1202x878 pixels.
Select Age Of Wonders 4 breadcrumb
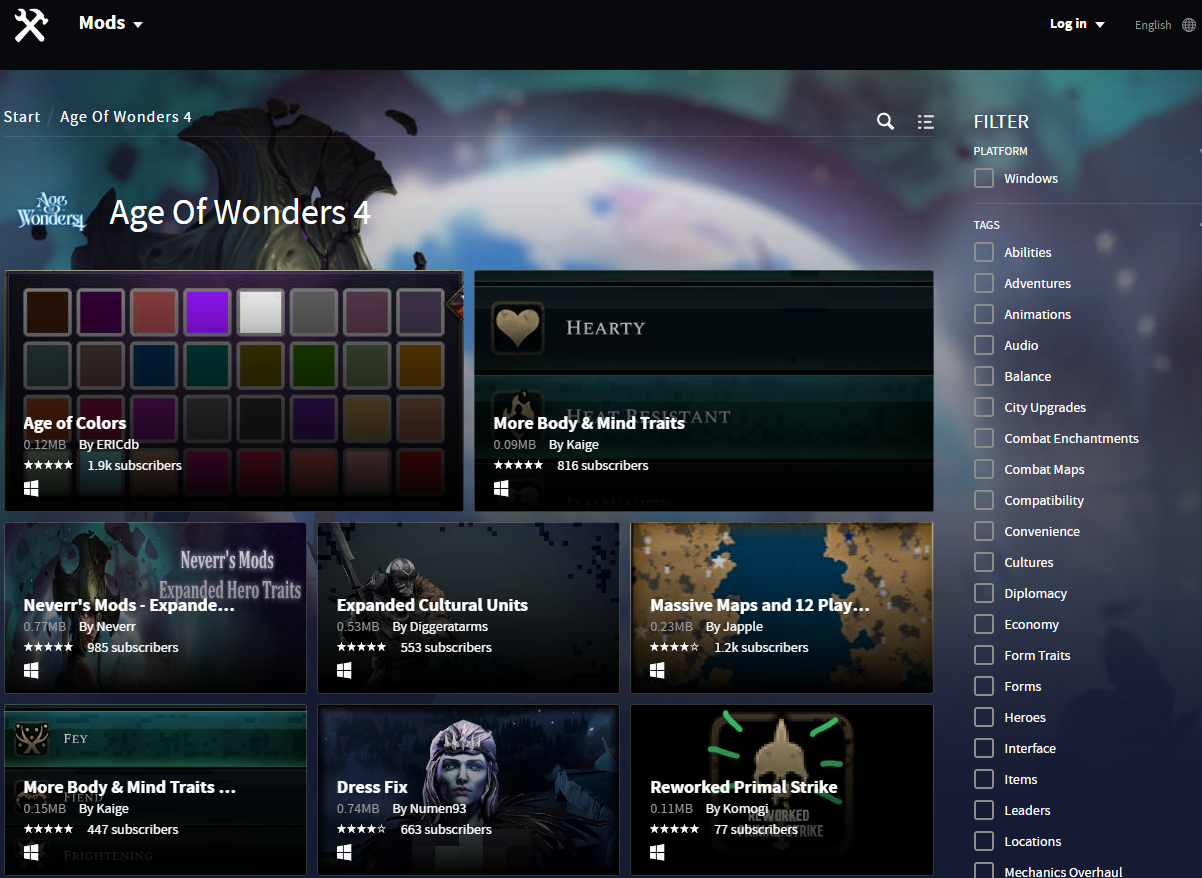[126, 117]
